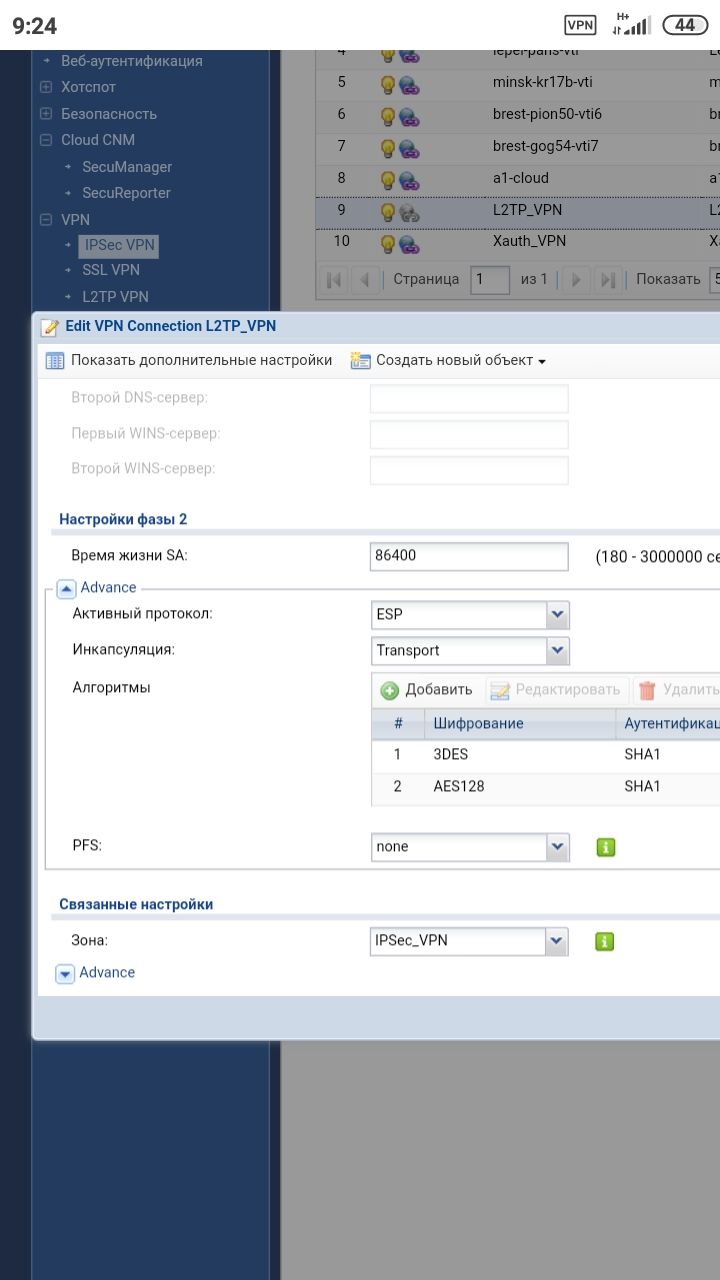Screen dimensions: 720x1280
Task: Click the lightbulb status icon in row 7
Action: pos(388,147)
